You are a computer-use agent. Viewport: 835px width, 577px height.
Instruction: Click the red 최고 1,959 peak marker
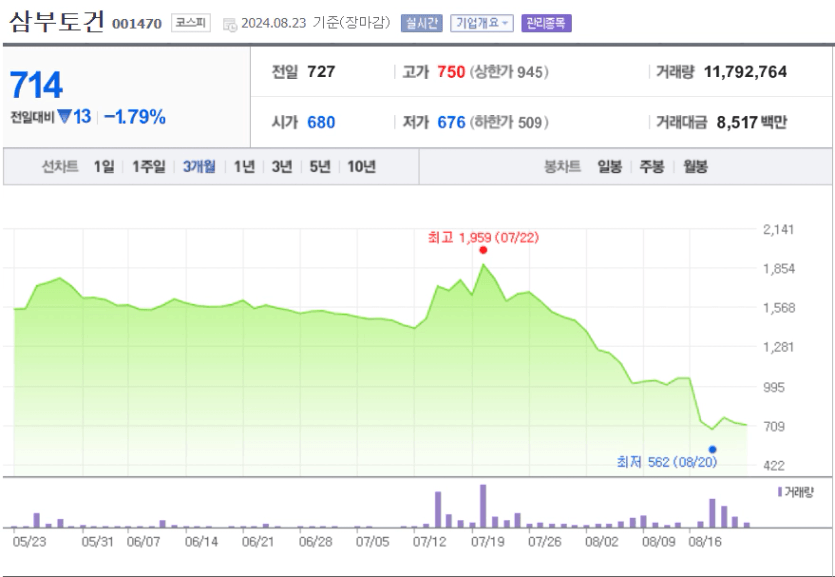483,250
